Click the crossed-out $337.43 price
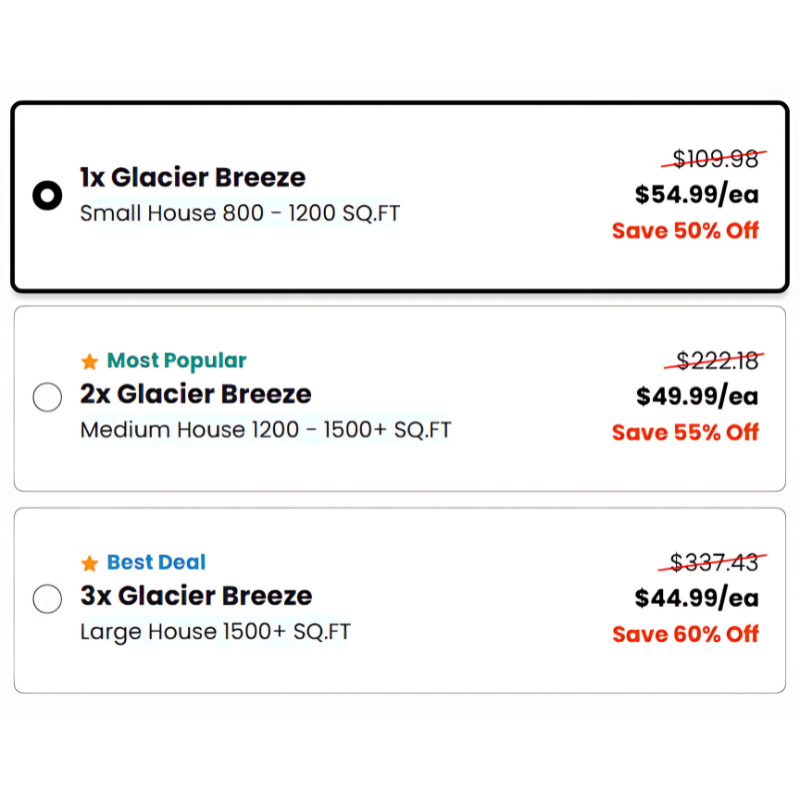 [714, 563]
